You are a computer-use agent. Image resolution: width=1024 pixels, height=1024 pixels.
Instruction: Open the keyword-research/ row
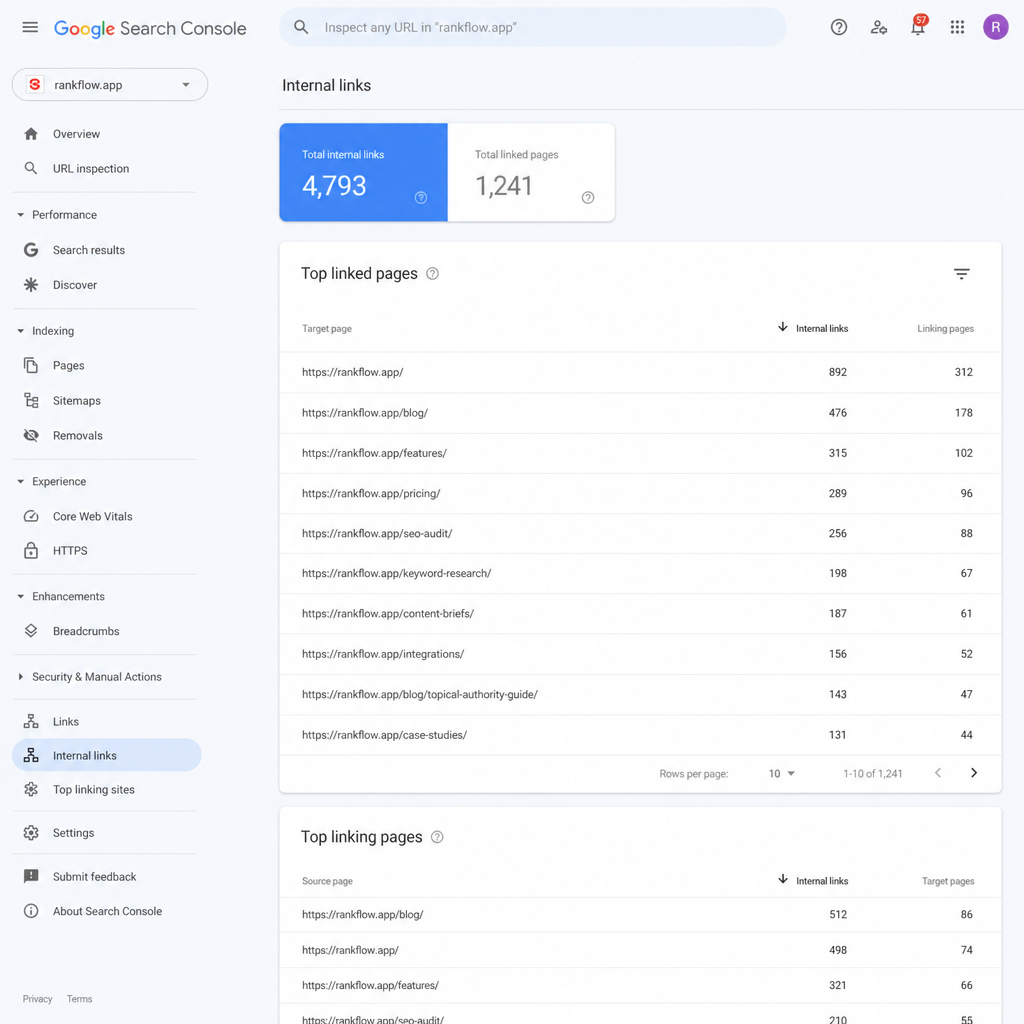coord(640,573)
